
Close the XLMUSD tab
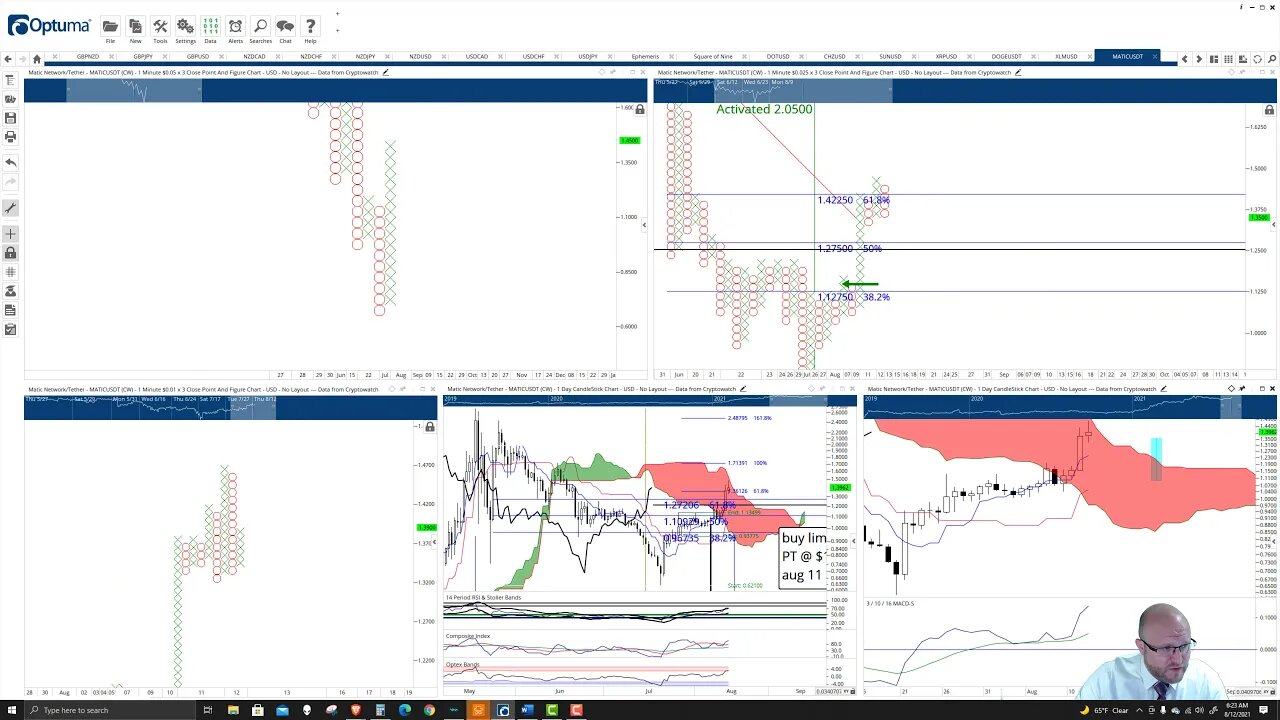point(1090,56)
